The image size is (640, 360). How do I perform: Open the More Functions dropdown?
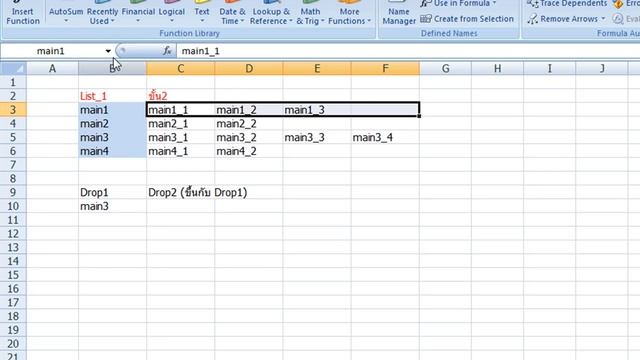pos(349,13)
